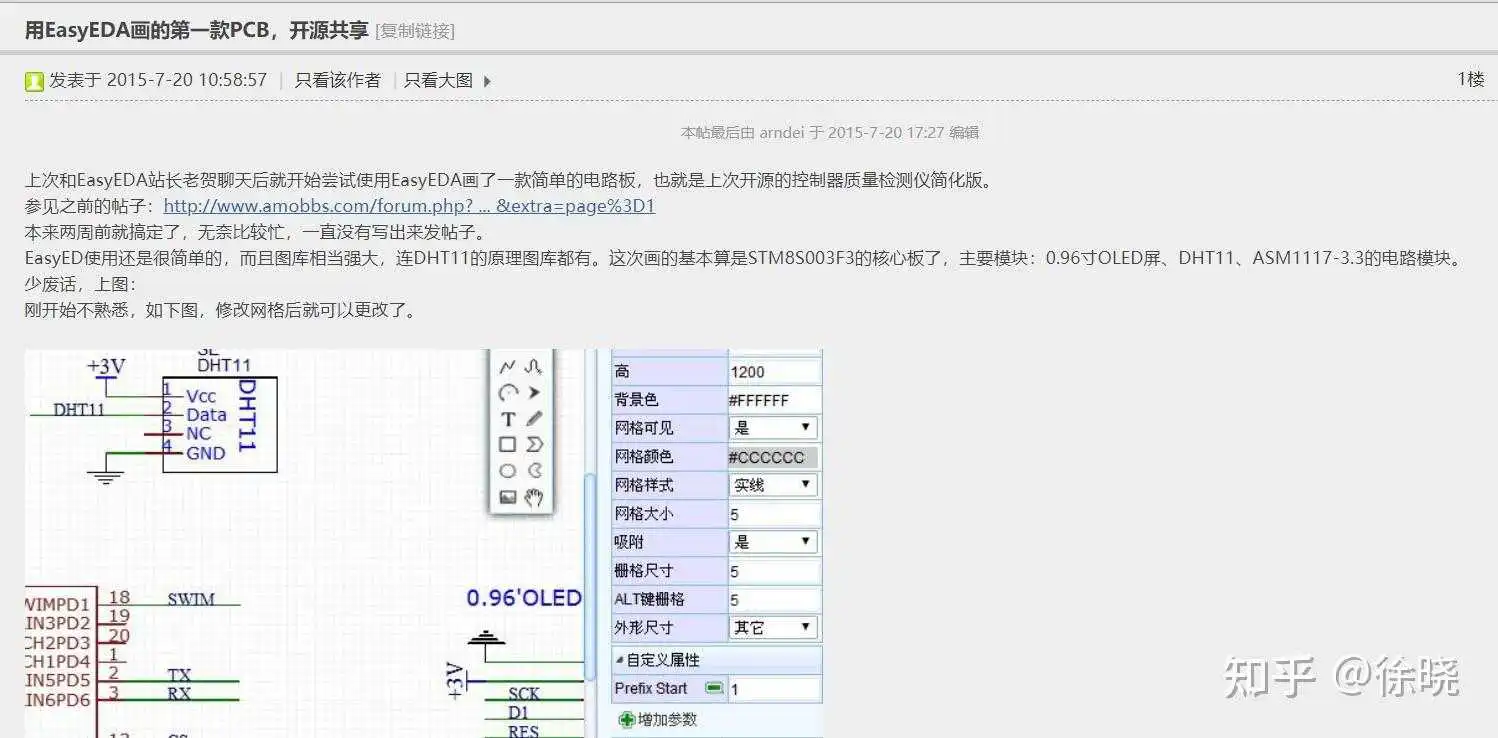Select the arrowhead tool
Image resolution: width=1498 pixels, height=738 pixels.
[x=534, y=393]
